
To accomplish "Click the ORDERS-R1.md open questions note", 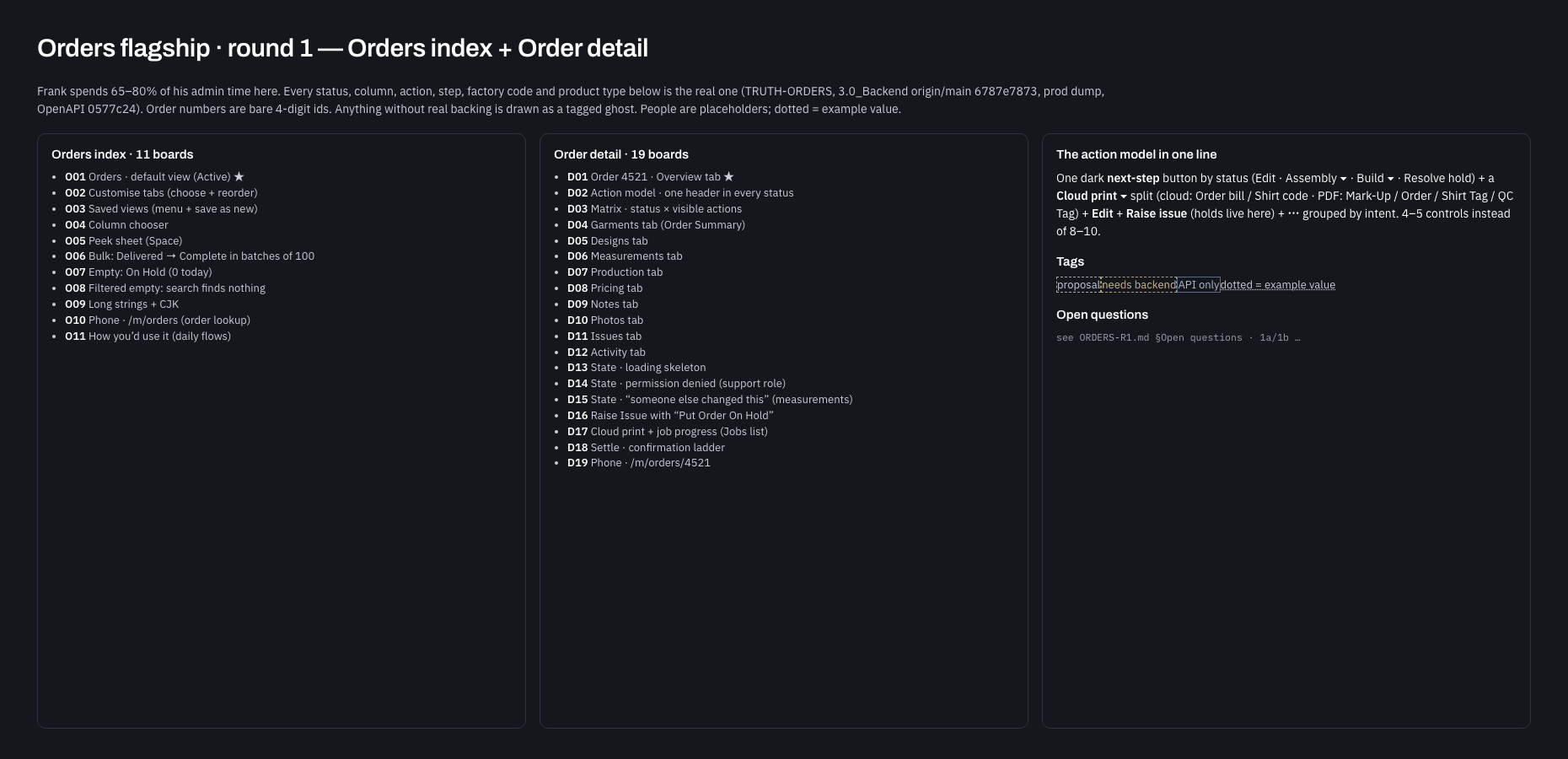I will pos(1178,337).
